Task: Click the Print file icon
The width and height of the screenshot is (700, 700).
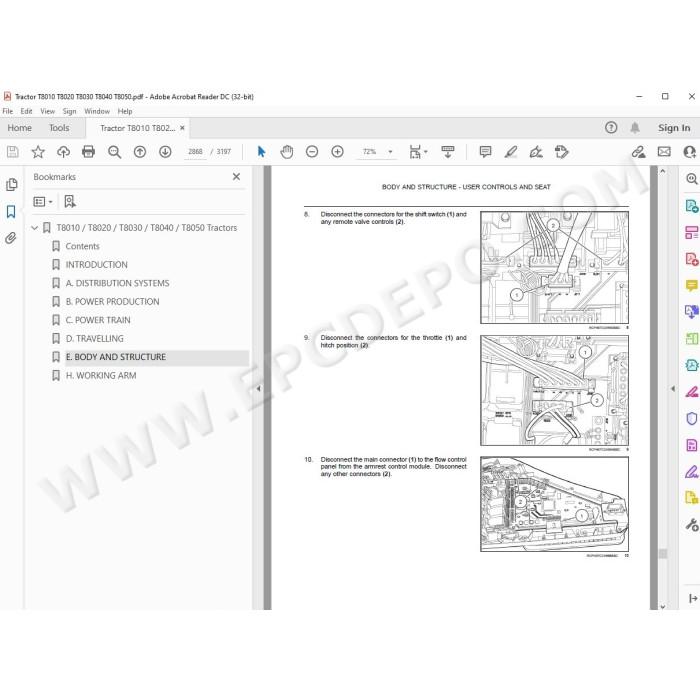Action: tap(88, 152)
